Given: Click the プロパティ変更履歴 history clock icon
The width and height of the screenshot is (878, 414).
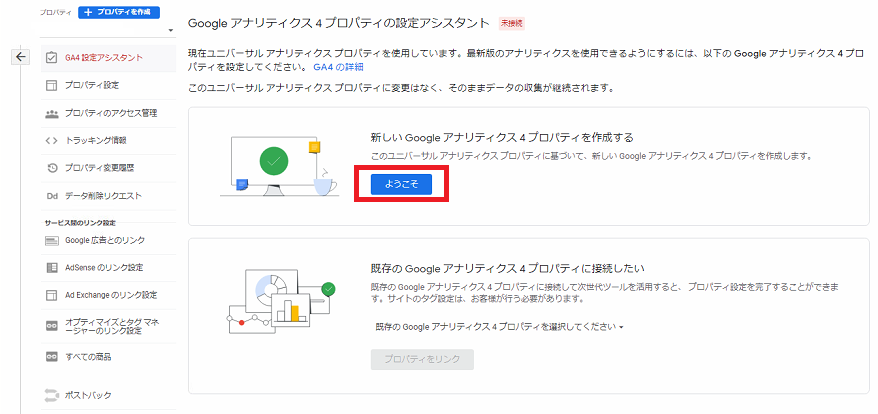Looking at the screenshot, I should click(52, 168).
